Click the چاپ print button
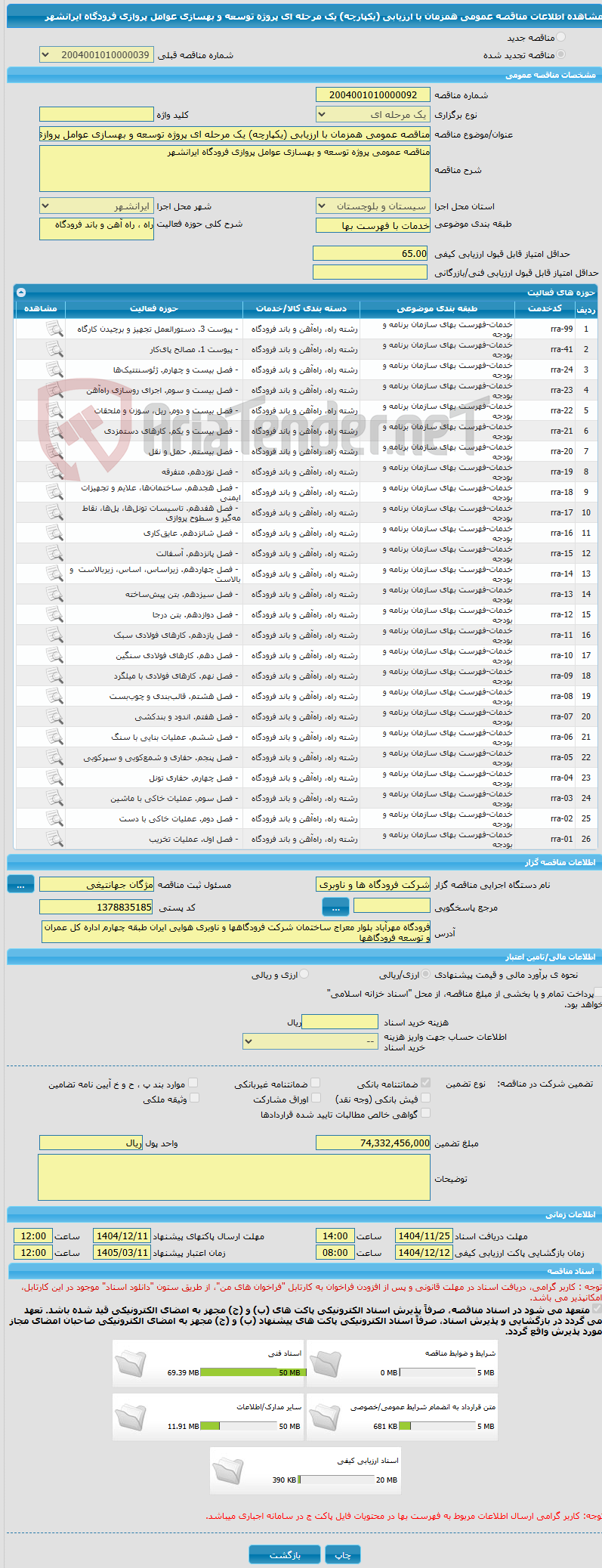 click(343, 1554)
